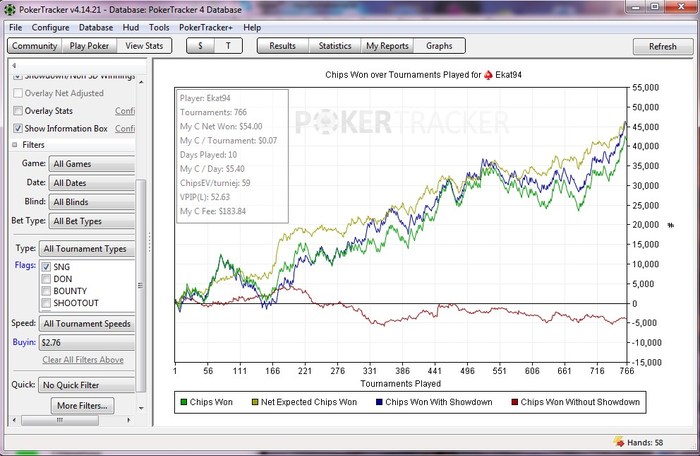Collapse the sidebar using top-left arrow

(x=14, y=65)
